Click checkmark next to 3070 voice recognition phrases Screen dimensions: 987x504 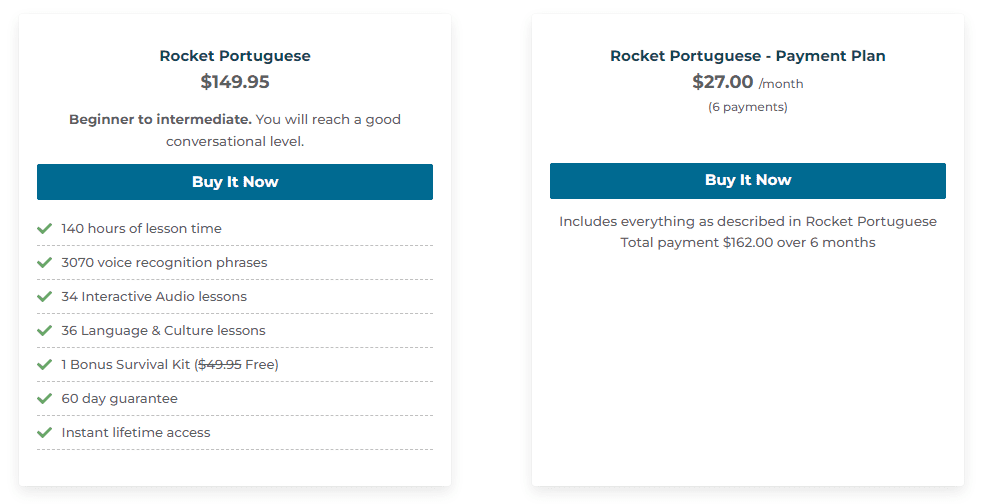pos(44,263)
